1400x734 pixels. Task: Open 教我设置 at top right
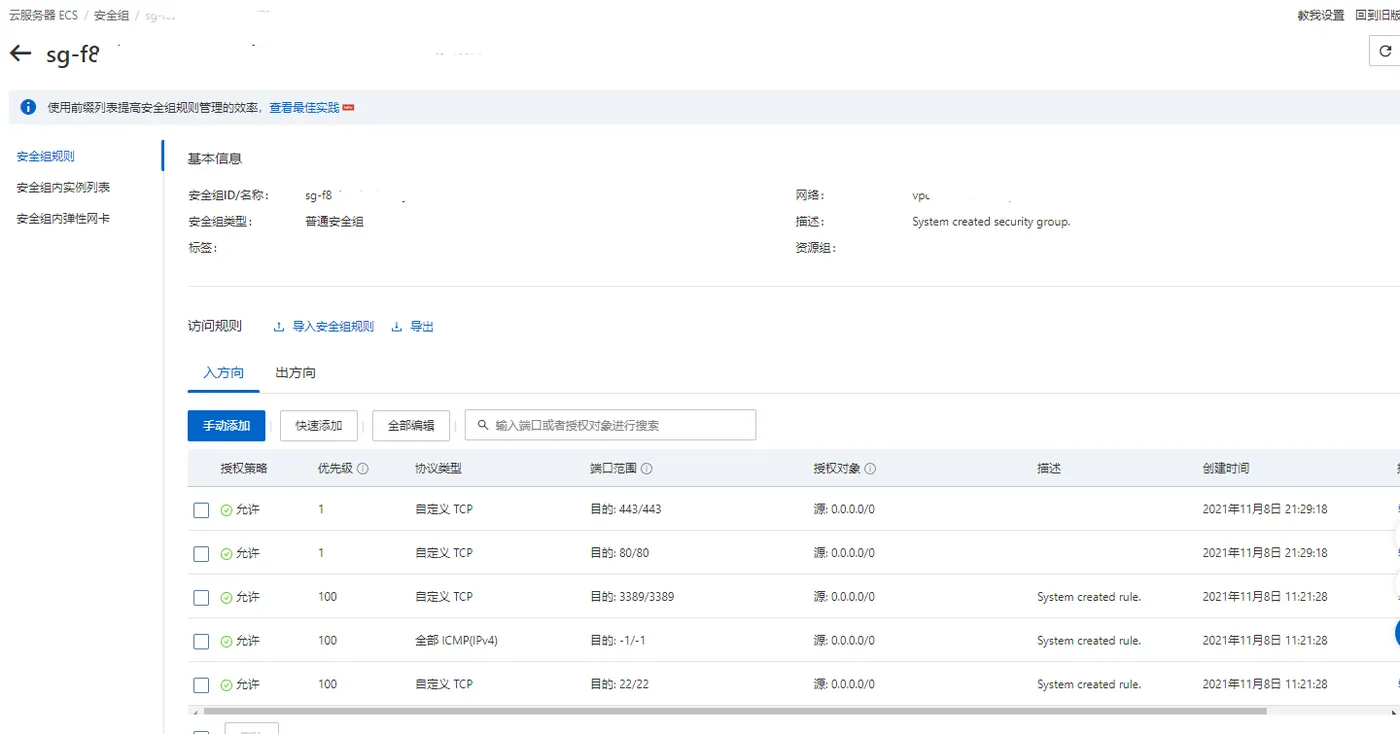1321,16
